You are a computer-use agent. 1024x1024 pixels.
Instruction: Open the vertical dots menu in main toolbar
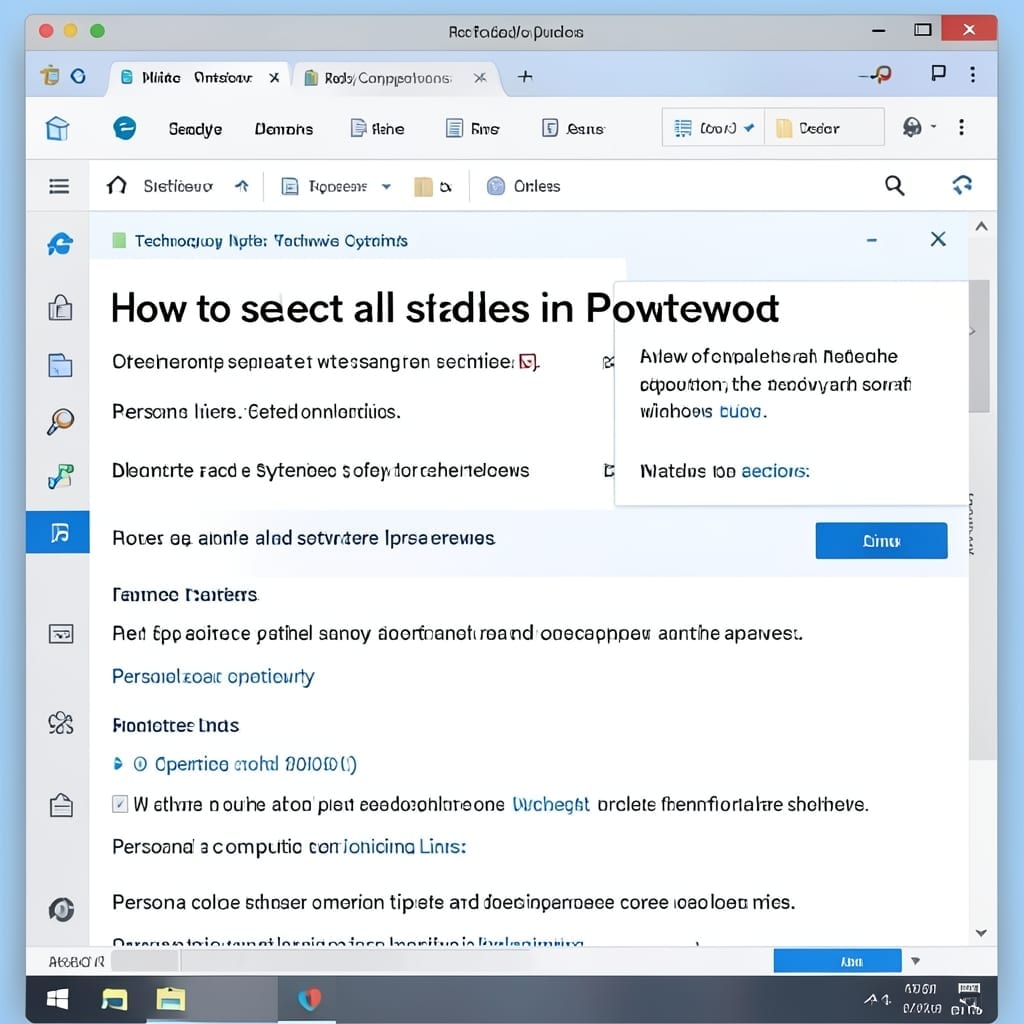(961, 127)
